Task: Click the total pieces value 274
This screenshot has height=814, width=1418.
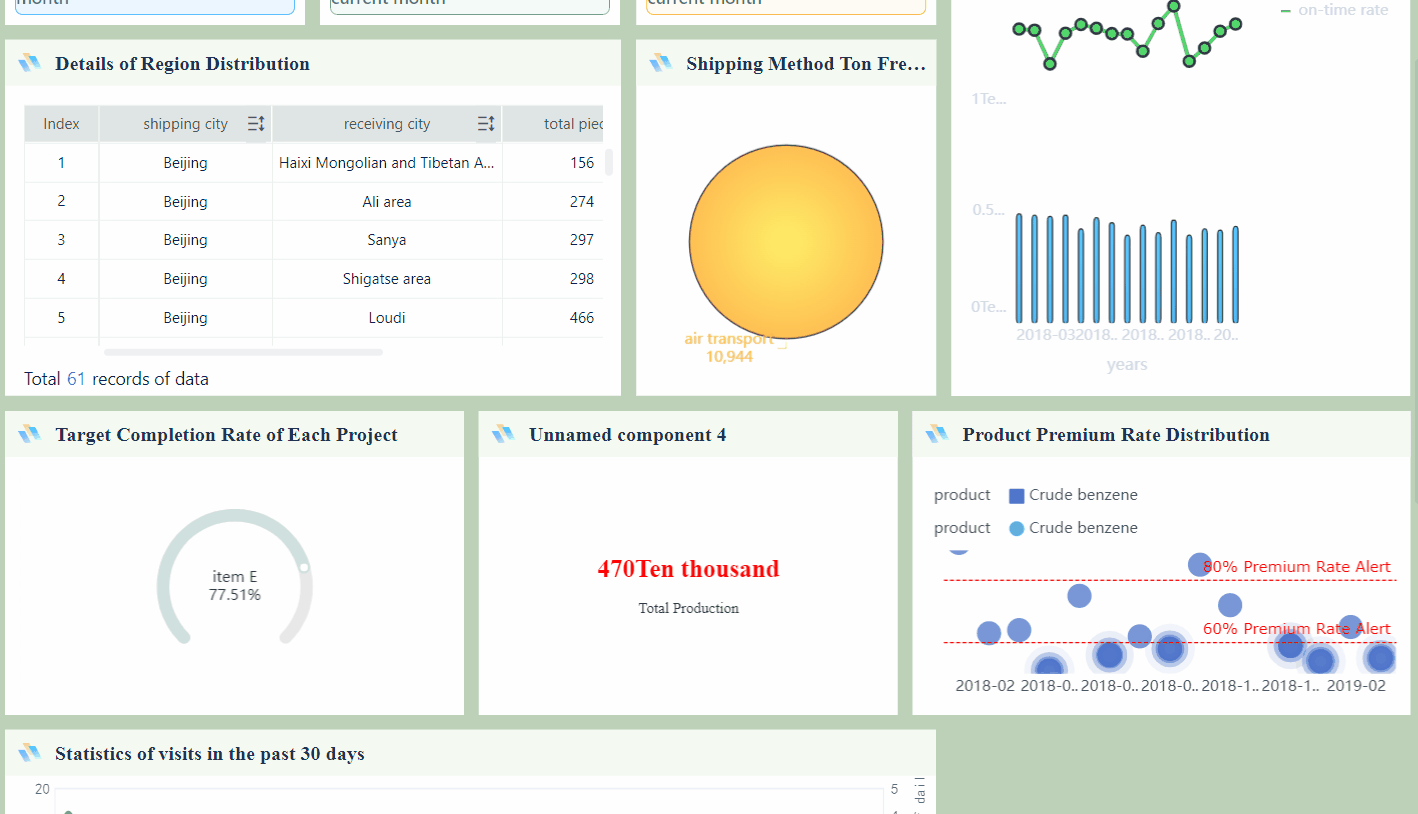Action: [x=582, y=202]
